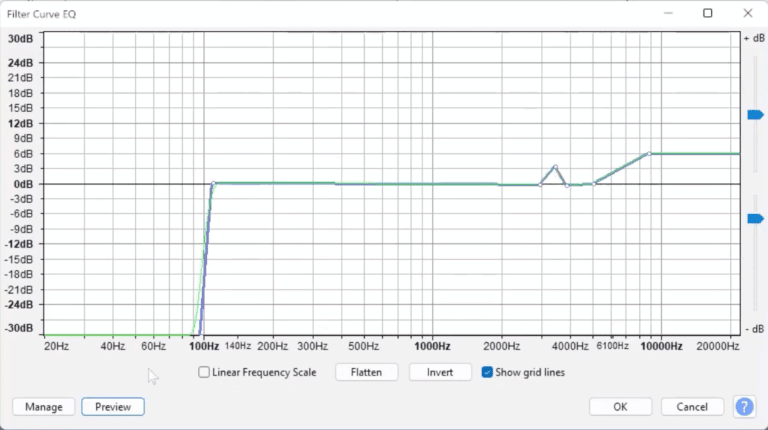Click the Flatten button
Viewport: 768px width, 430px height.
click(x=366, y=372)
